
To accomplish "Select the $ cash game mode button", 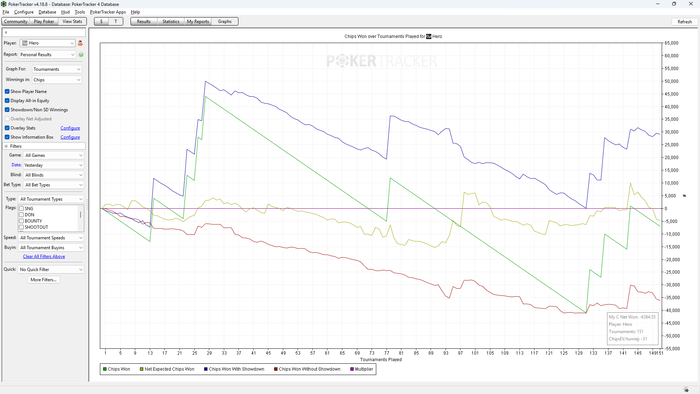I will point(101,21).
